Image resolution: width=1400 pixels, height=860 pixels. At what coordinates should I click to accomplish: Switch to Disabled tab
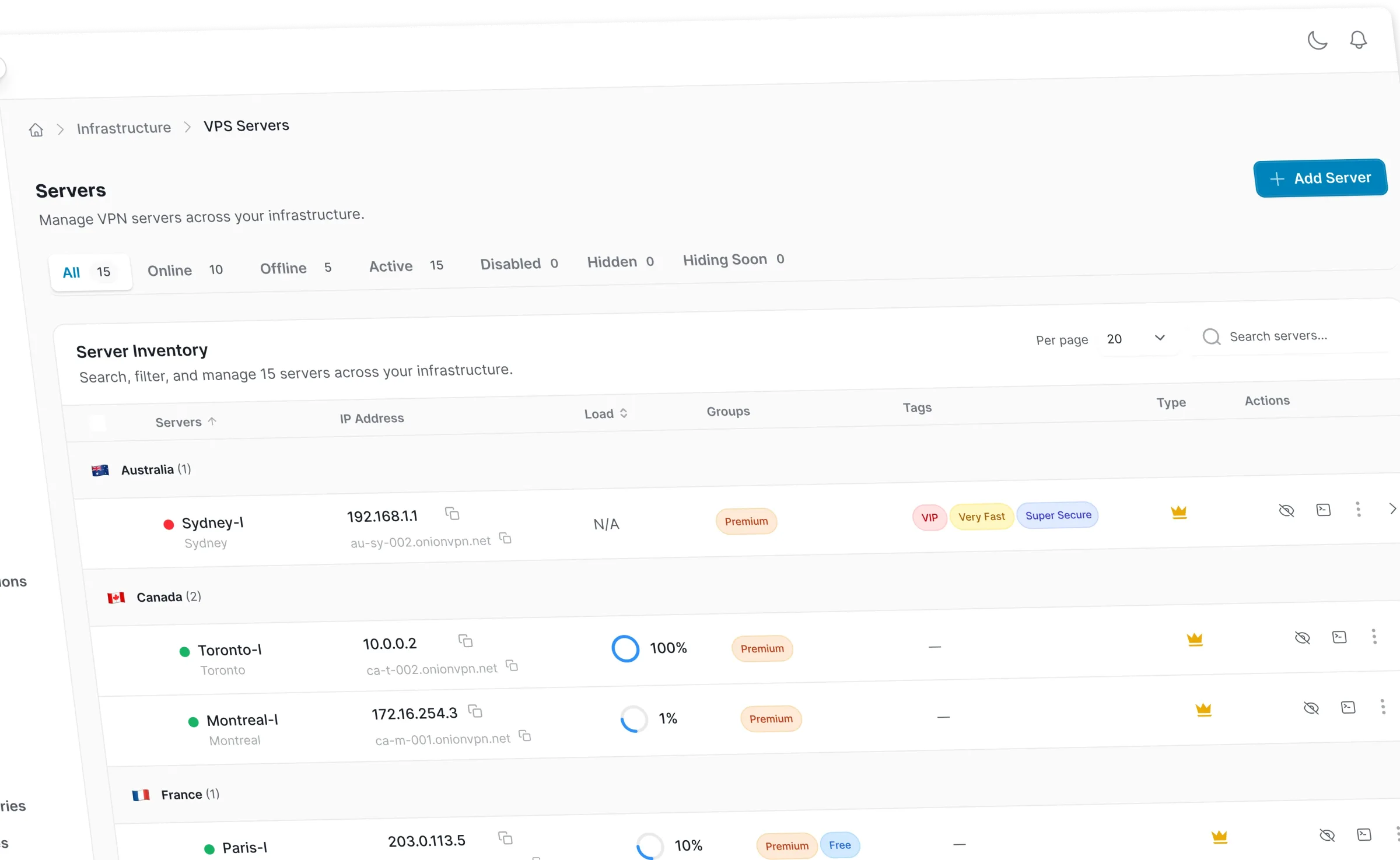(519, 264)
